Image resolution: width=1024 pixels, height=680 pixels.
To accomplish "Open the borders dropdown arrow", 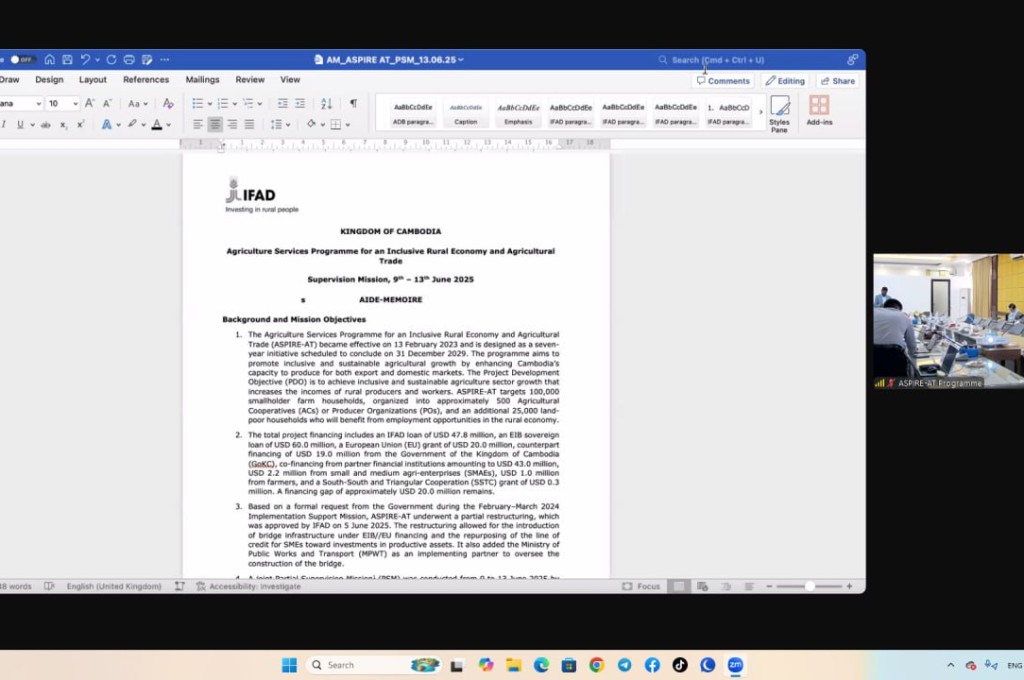I will pyautogui.click(x=348, y=125).
